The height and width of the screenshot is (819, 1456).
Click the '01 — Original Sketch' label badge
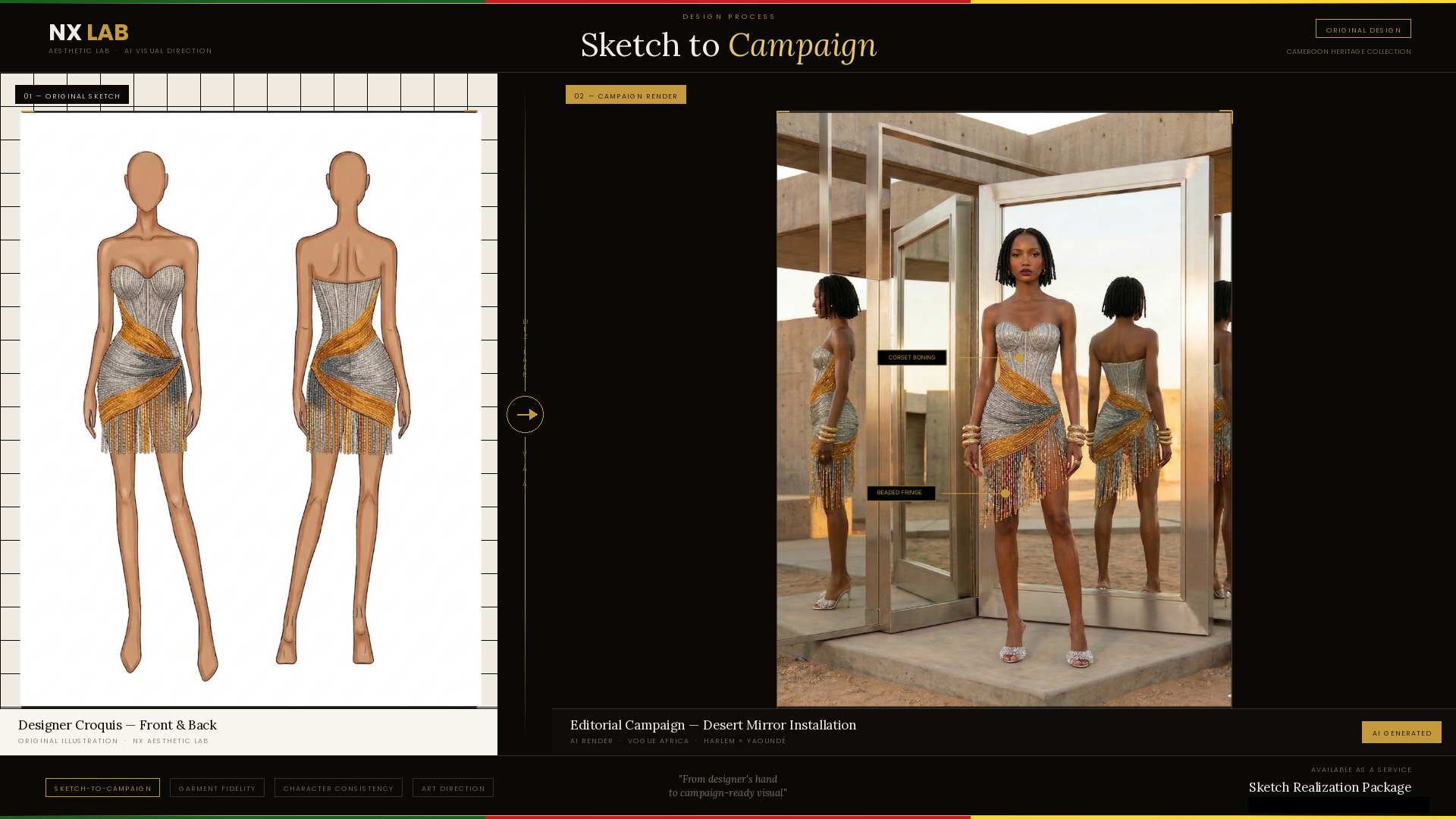(x=72, y=95)
